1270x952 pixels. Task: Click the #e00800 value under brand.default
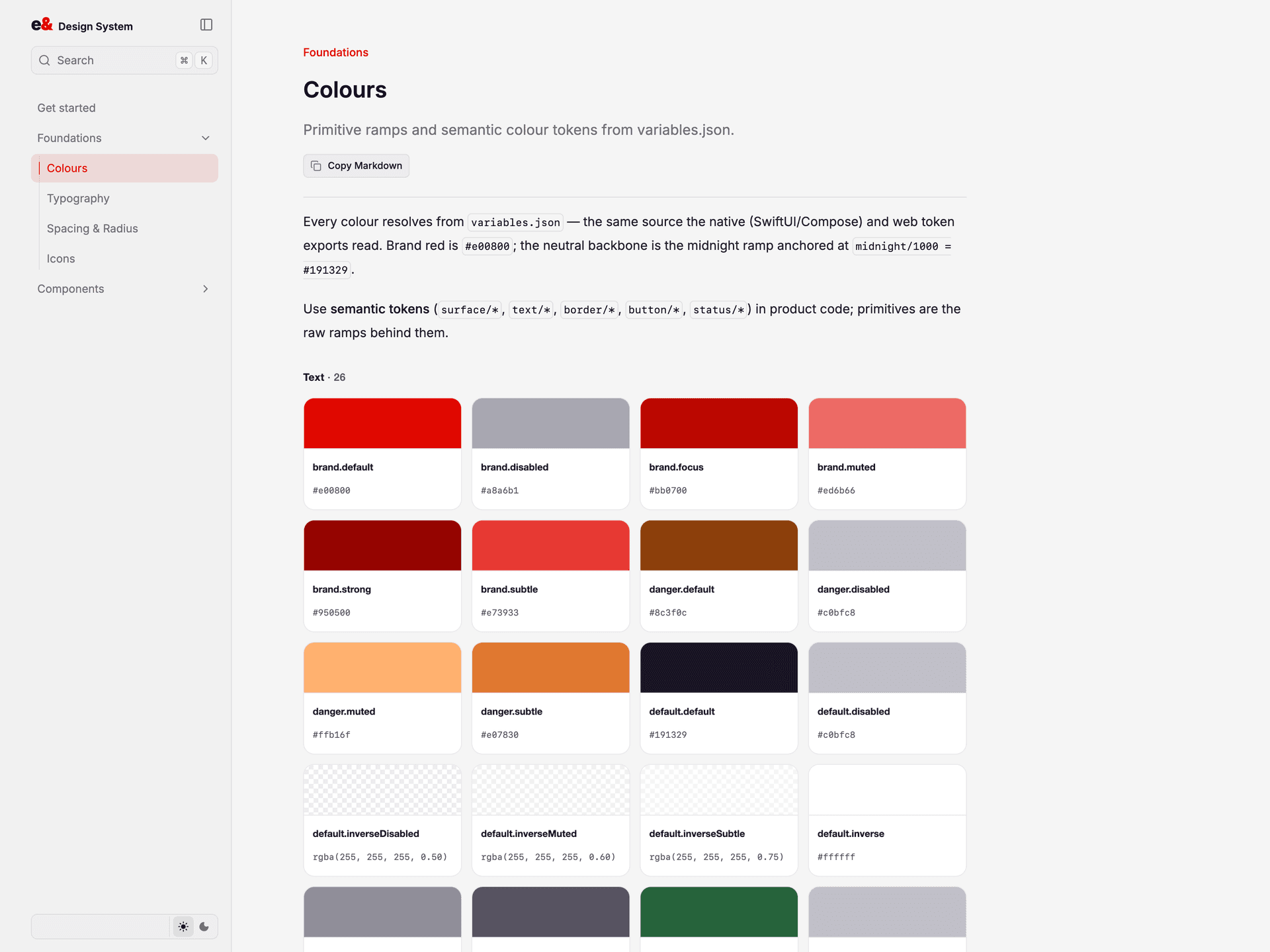(331, 491)
